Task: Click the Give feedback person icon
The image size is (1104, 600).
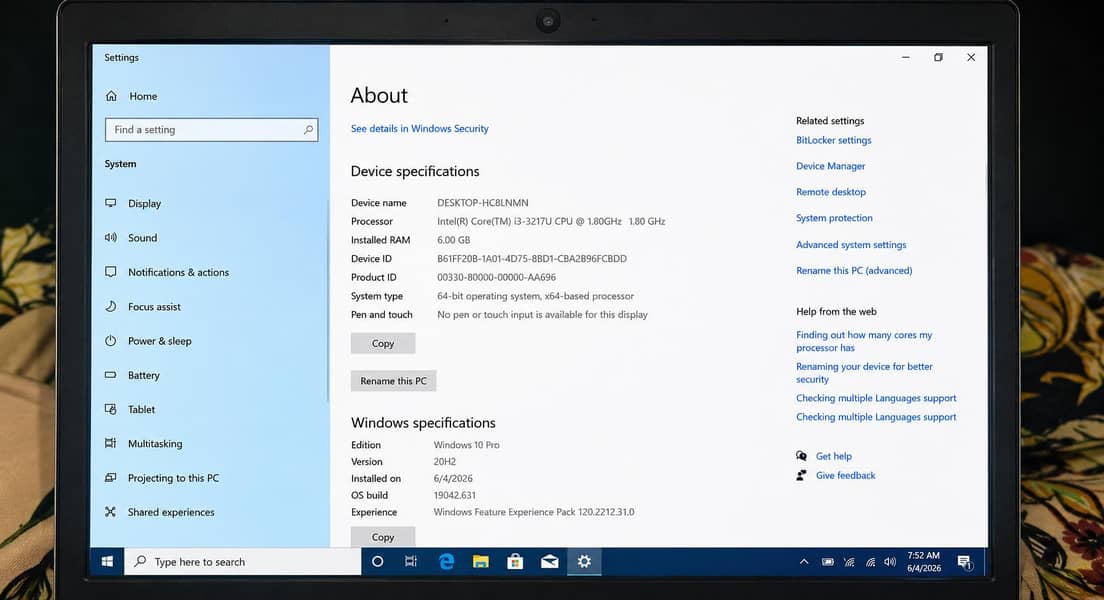Action: (801, 475)
